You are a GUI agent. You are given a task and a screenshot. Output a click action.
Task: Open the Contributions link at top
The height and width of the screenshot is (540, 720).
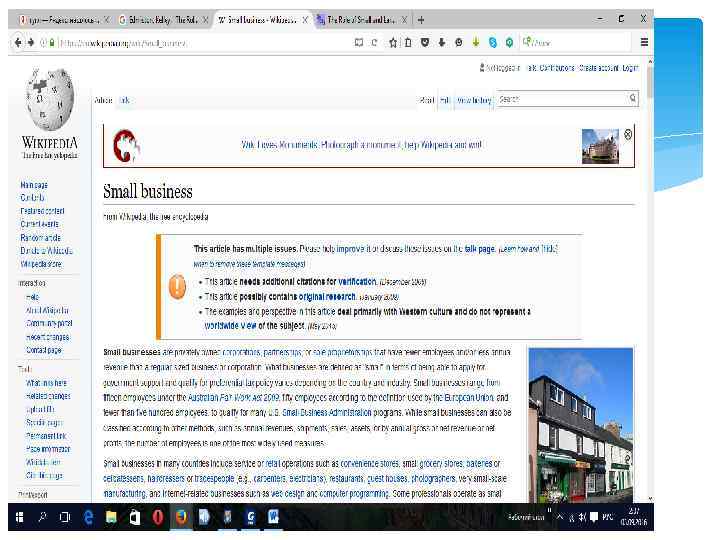[557, 68]
